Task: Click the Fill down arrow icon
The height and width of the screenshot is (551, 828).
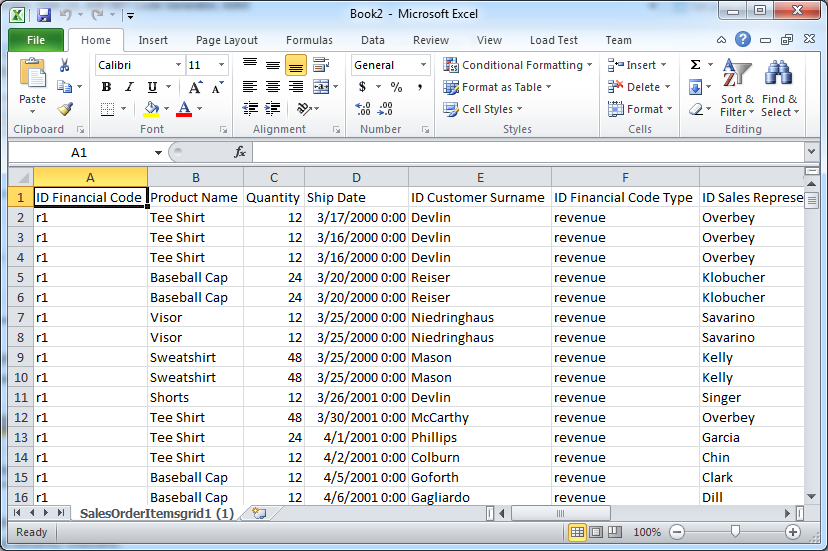Action: [x=695, y=87]
